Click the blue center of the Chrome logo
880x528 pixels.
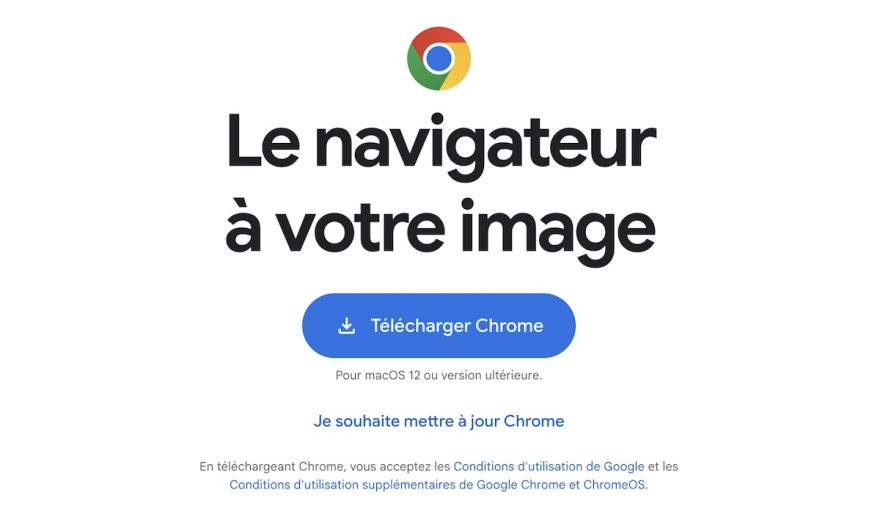click(439, 58)
